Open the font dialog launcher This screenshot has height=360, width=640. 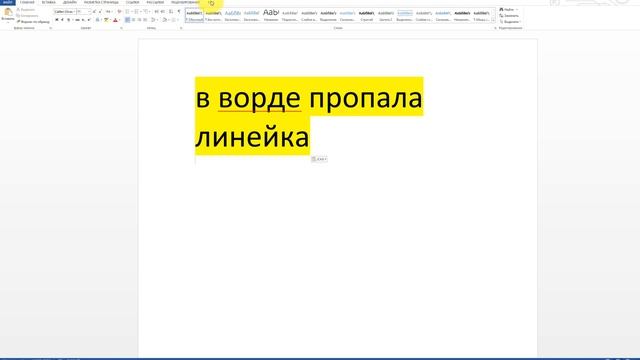coord(121,28)
